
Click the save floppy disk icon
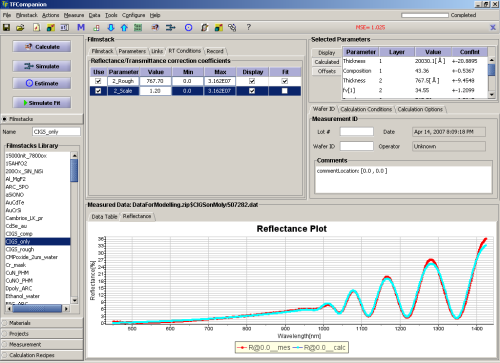pyautogui.click(x=6, y=28)
